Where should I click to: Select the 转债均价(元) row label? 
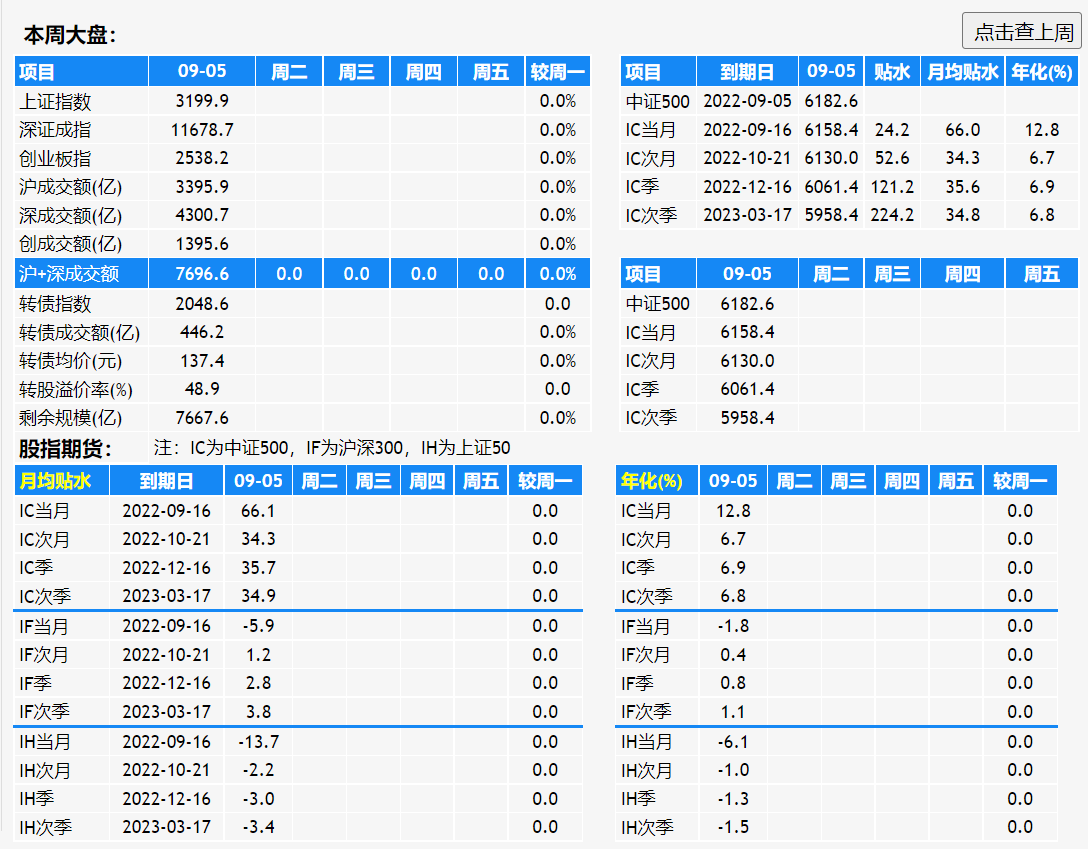coord(70,361)
